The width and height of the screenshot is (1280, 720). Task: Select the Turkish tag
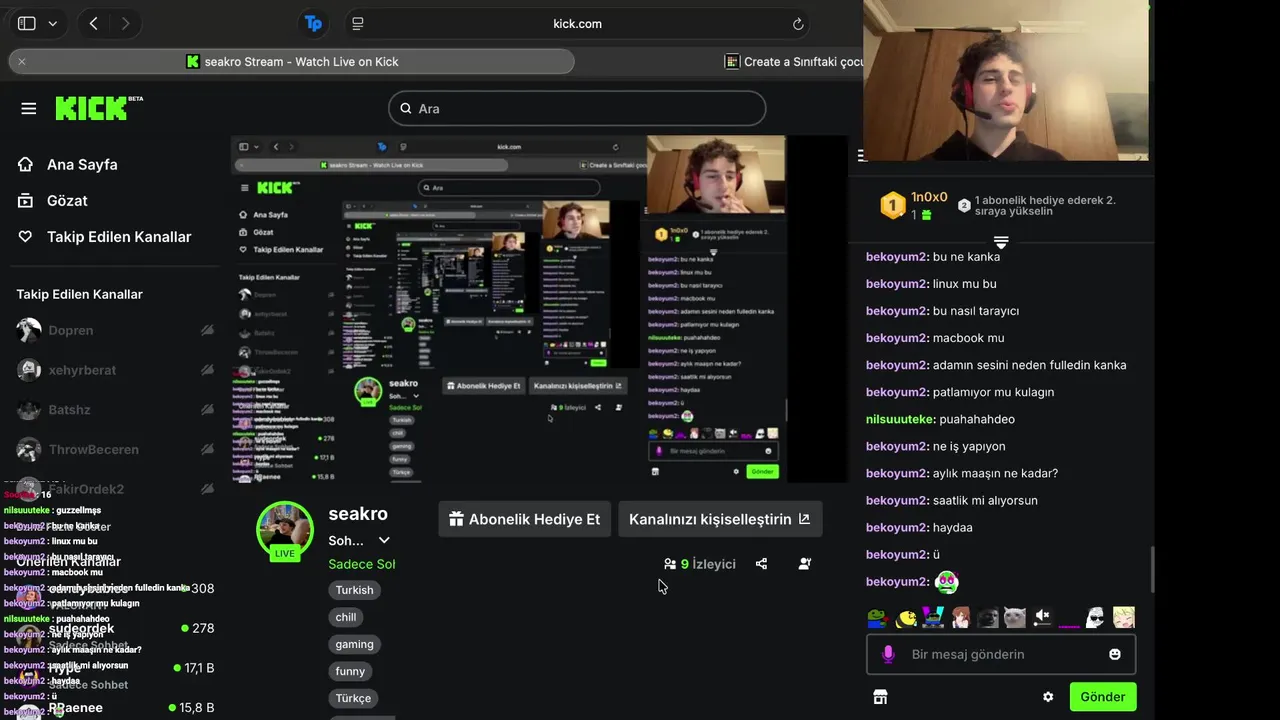point(354,590)
